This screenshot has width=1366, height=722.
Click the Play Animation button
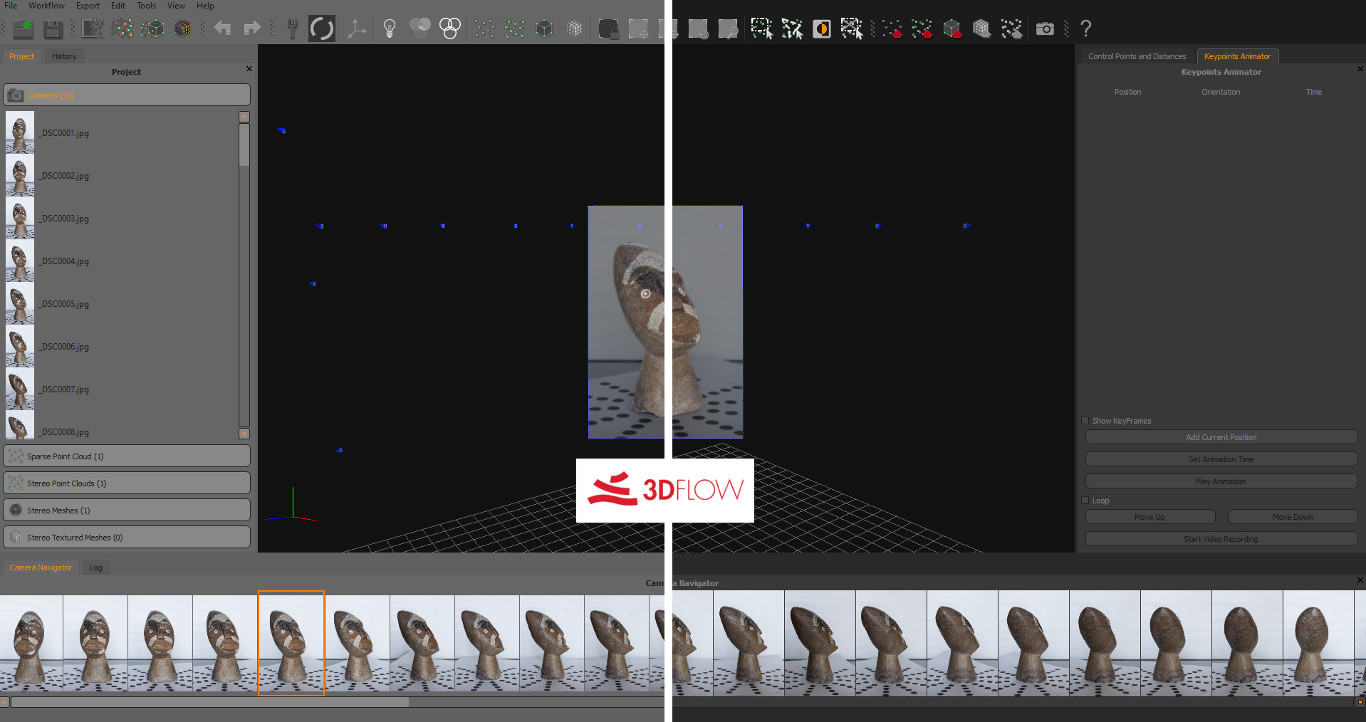coord(1221,481)
